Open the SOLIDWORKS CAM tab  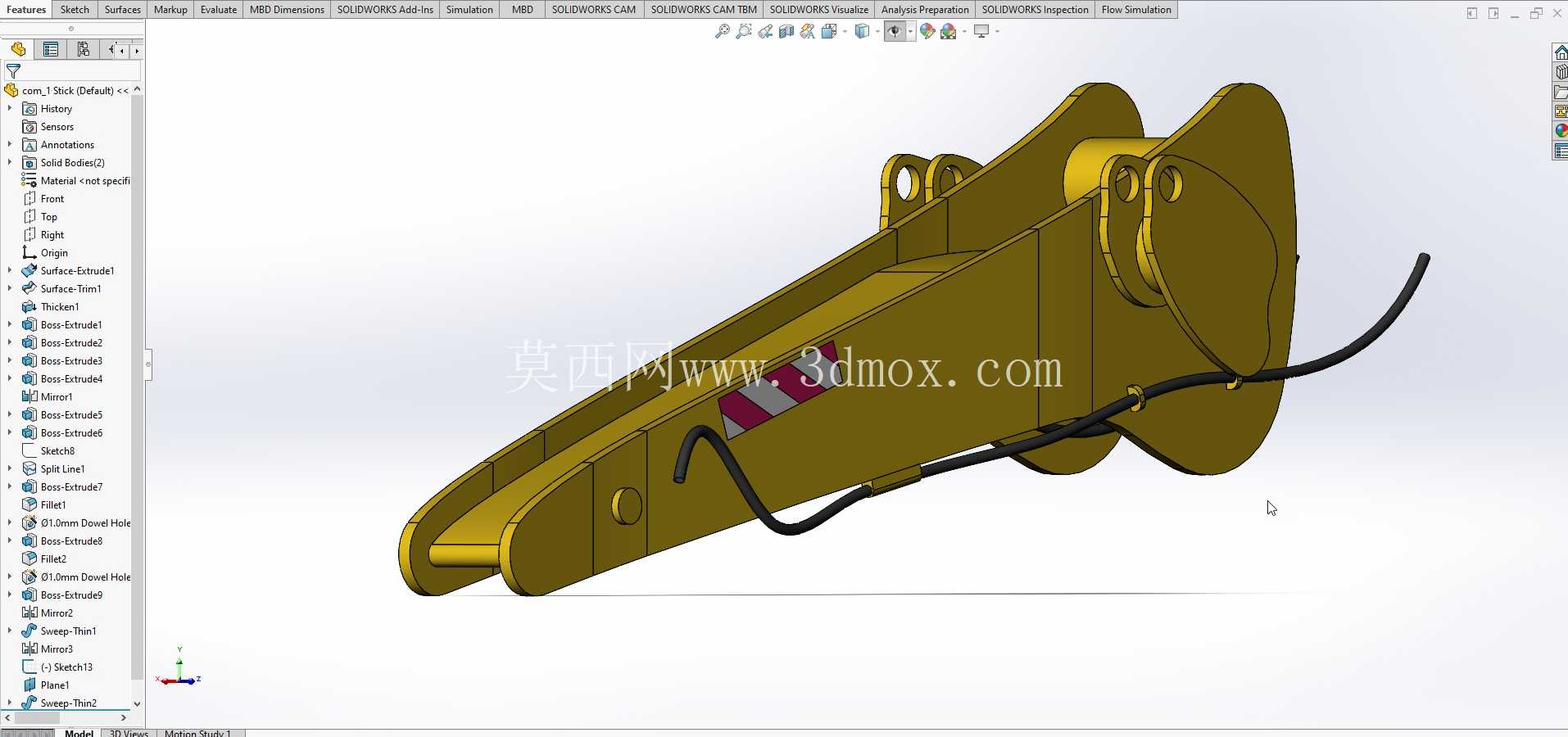click(x=593, y=10)
